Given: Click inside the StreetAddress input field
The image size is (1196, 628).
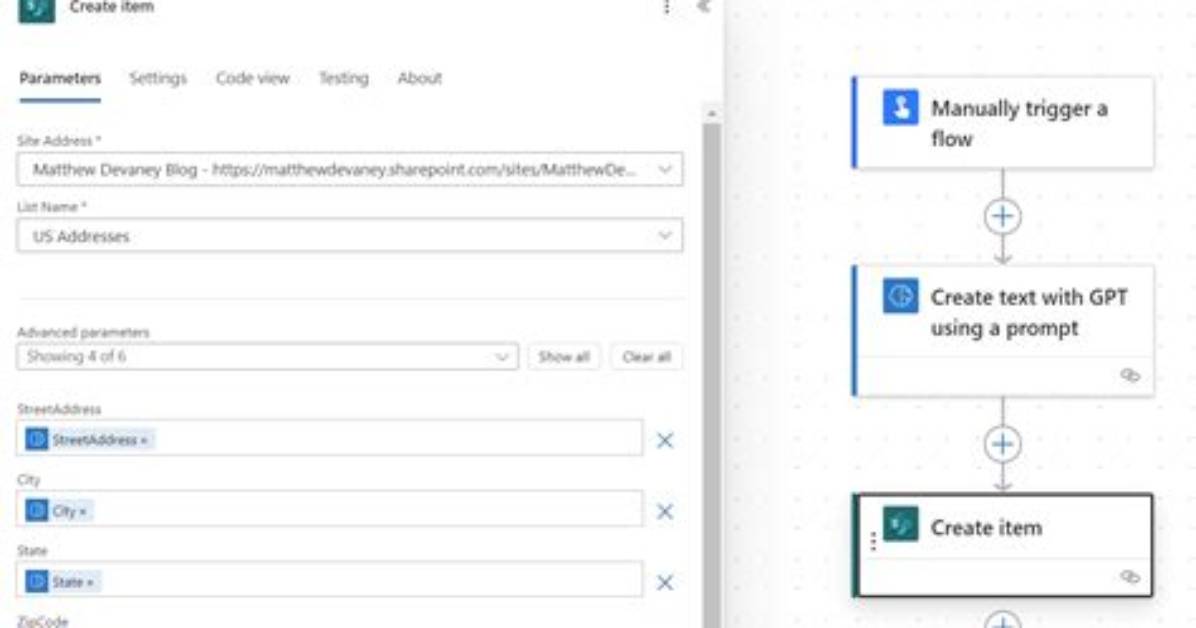Looking at the screenshot, I should tap(330, 439).
